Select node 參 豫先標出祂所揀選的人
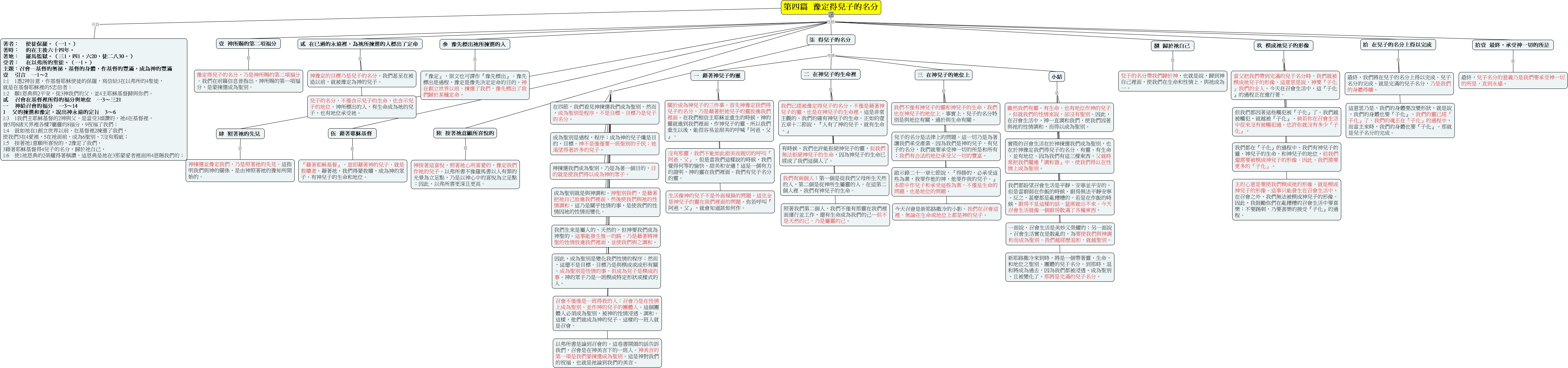Image resolution: width=1568 pixels, height=368 pixels. point(474,44)
